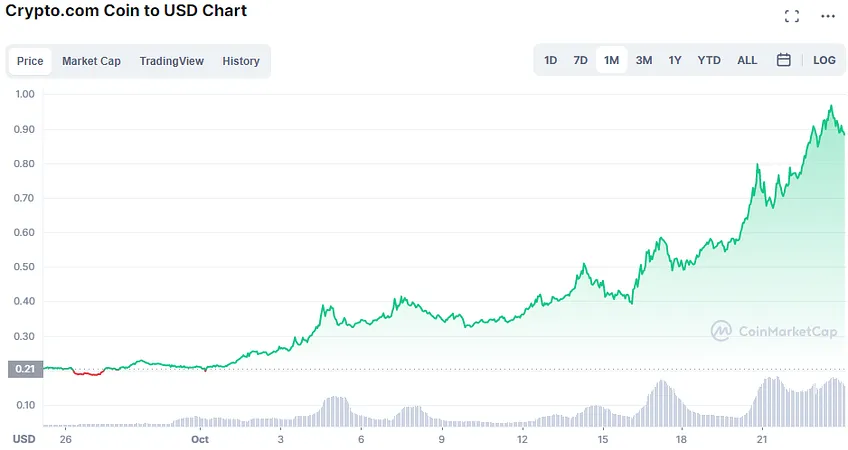Click the CoinMarketCap watermark logo
848x450 pixels.
coord(774,330)
